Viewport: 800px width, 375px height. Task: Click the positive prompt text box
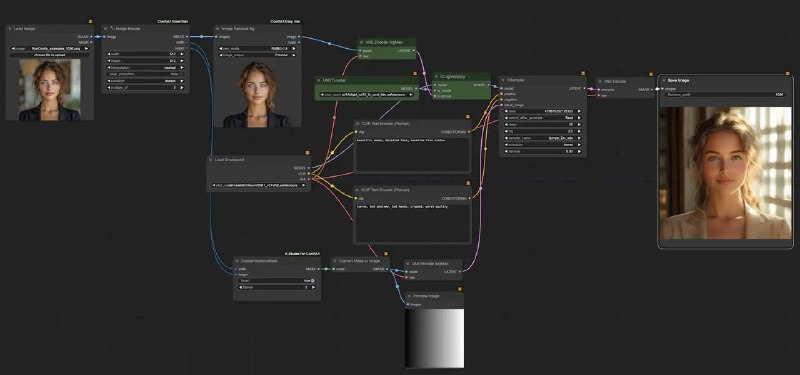click(x=412, y=154)
